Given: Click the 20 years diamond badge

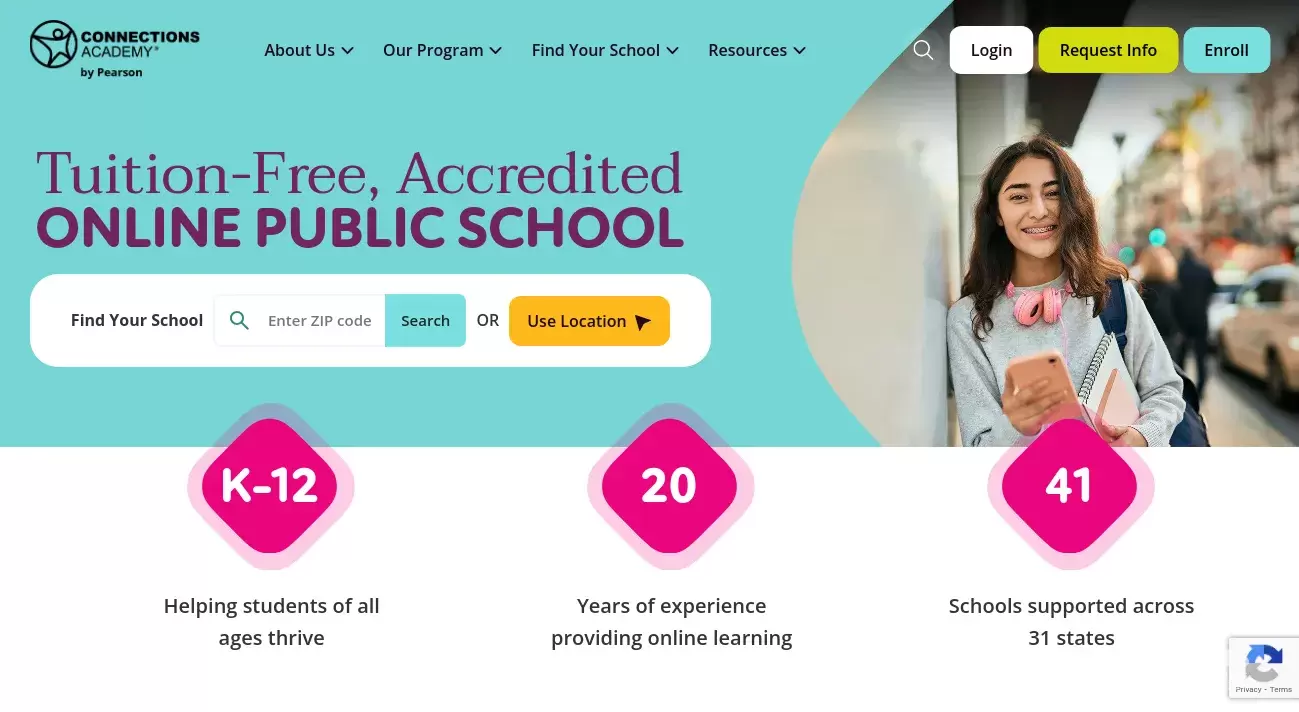Looking at the screenshot, I should pyautogui.click(x=669, y=486).
